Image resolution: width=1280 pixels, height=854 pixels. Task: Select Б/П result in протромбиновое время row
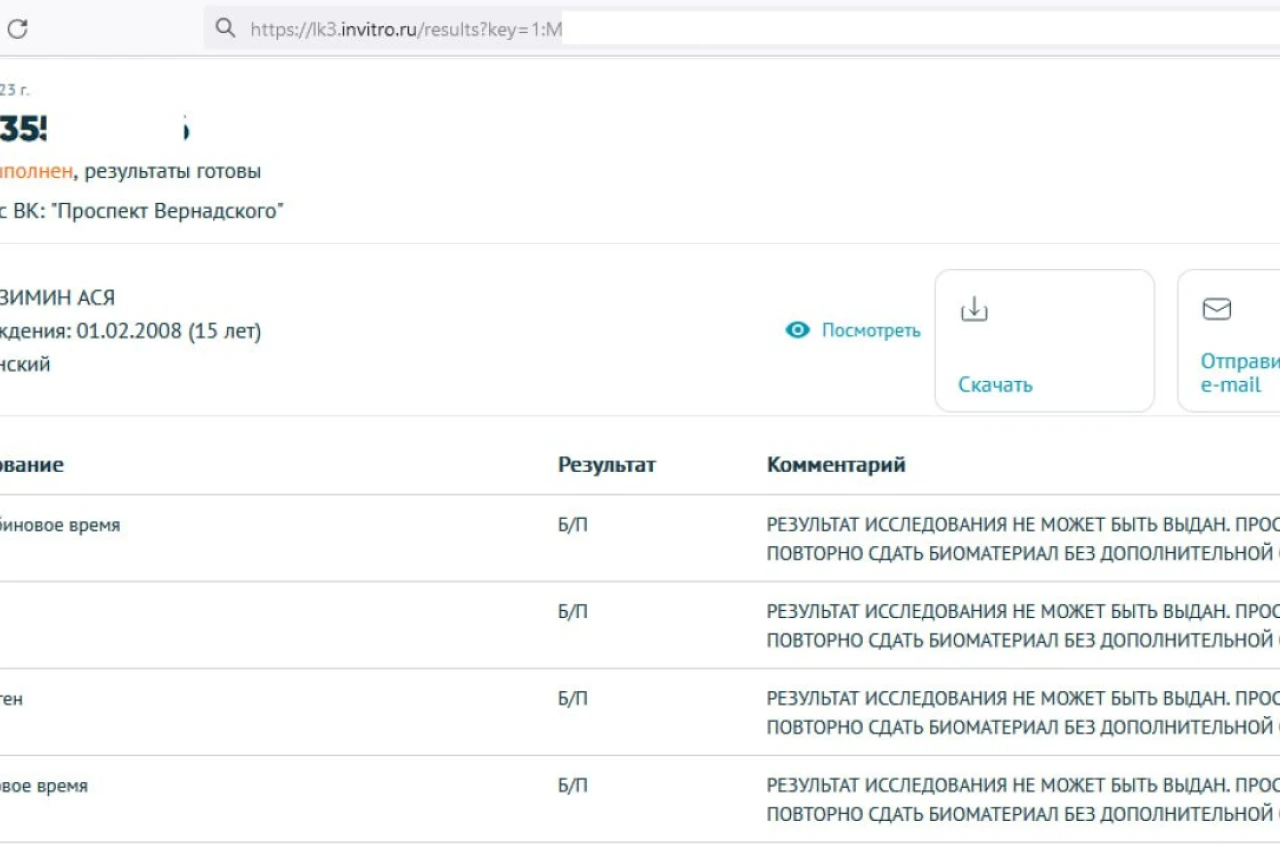pyautogui.click(x=573, y=525)
